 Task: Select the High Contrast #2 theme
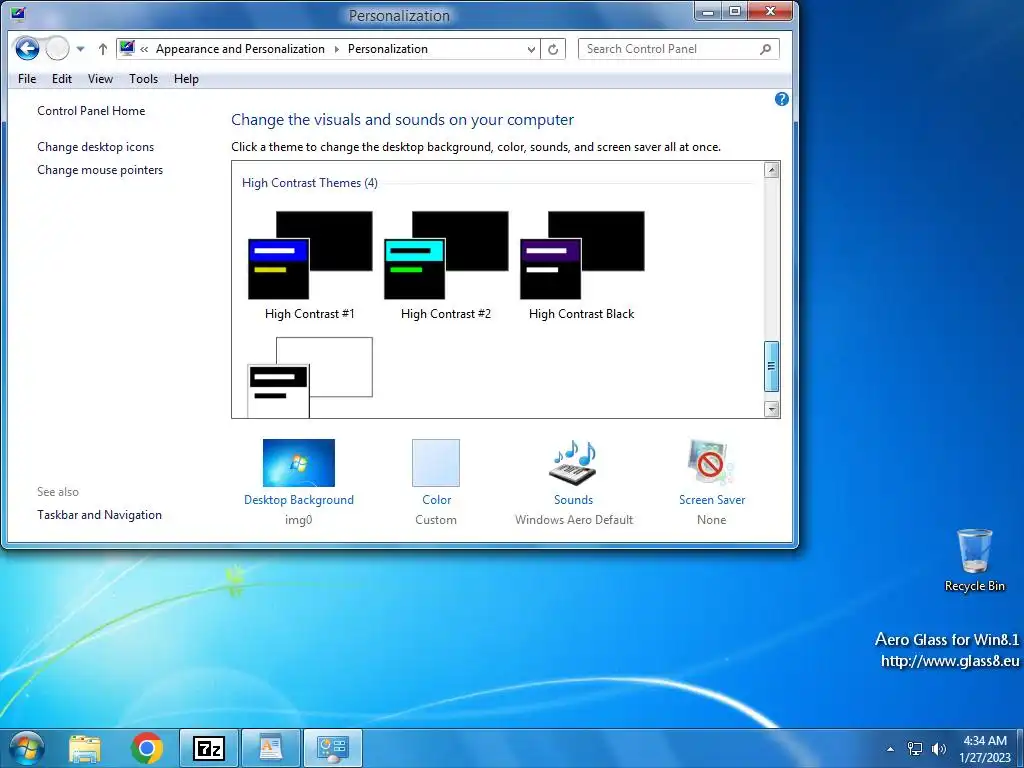click(x=446, y=265)
